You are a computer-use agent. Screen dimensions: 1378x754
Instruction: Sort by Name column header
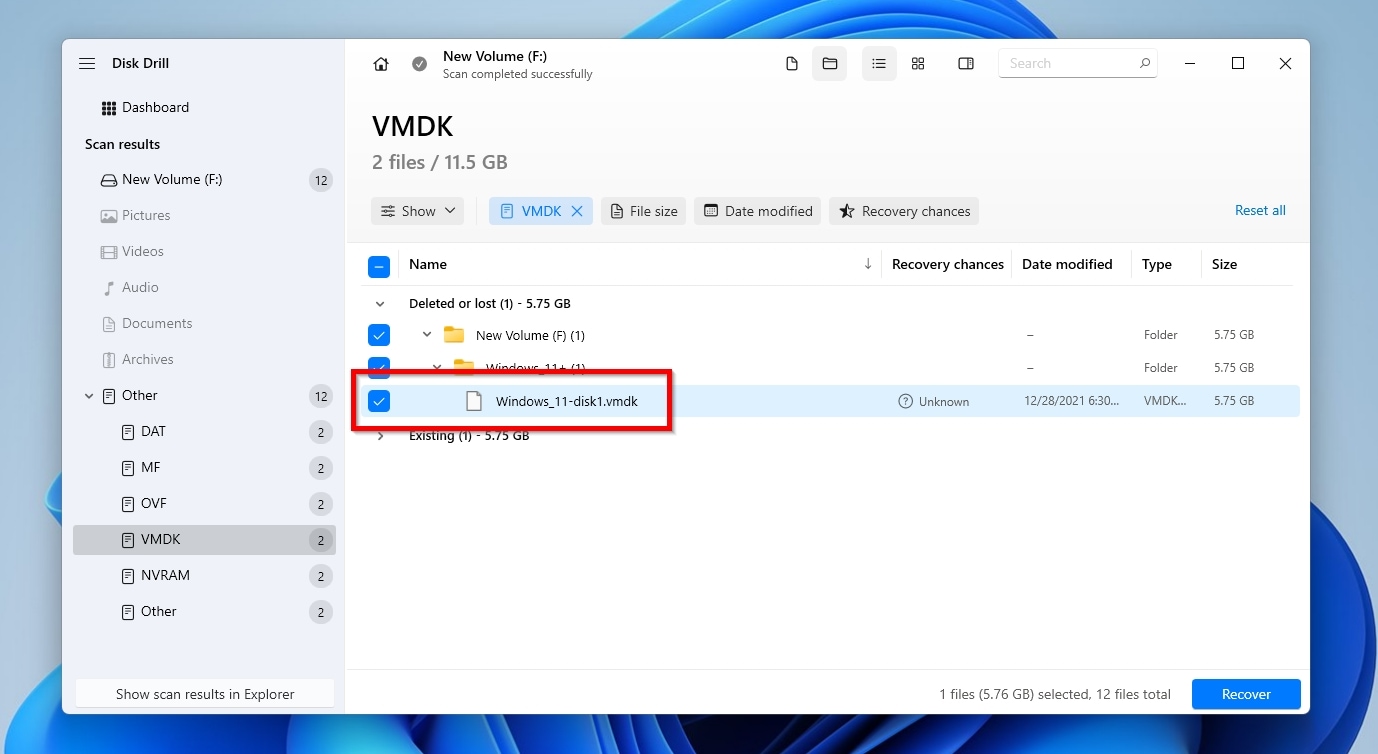tap(428, 264)
